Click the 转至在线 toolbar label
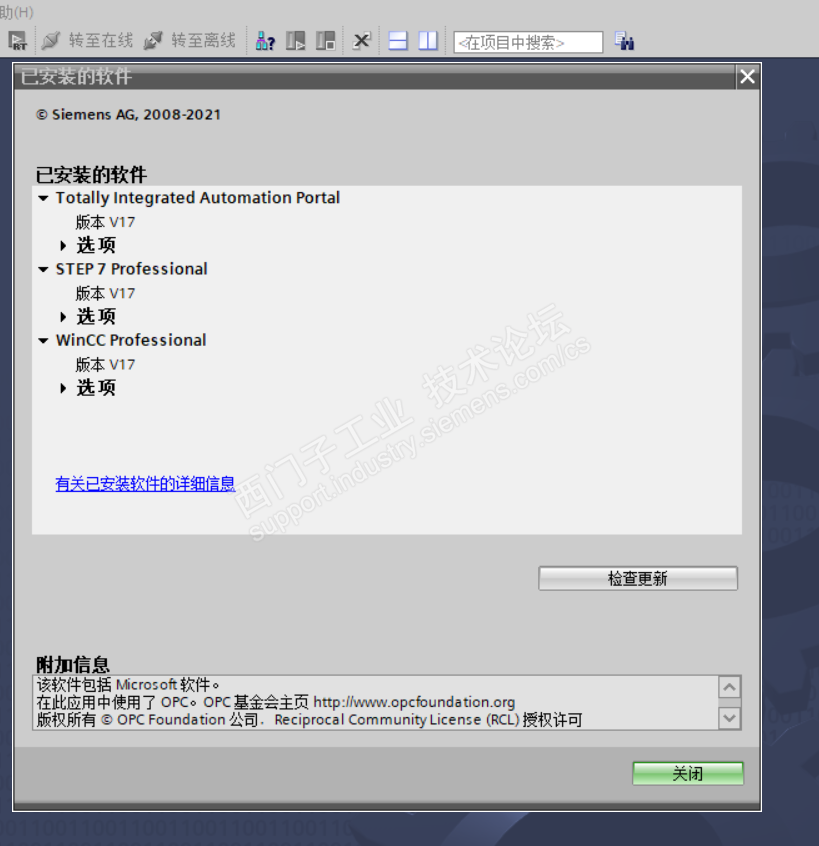 coord(101,40)
